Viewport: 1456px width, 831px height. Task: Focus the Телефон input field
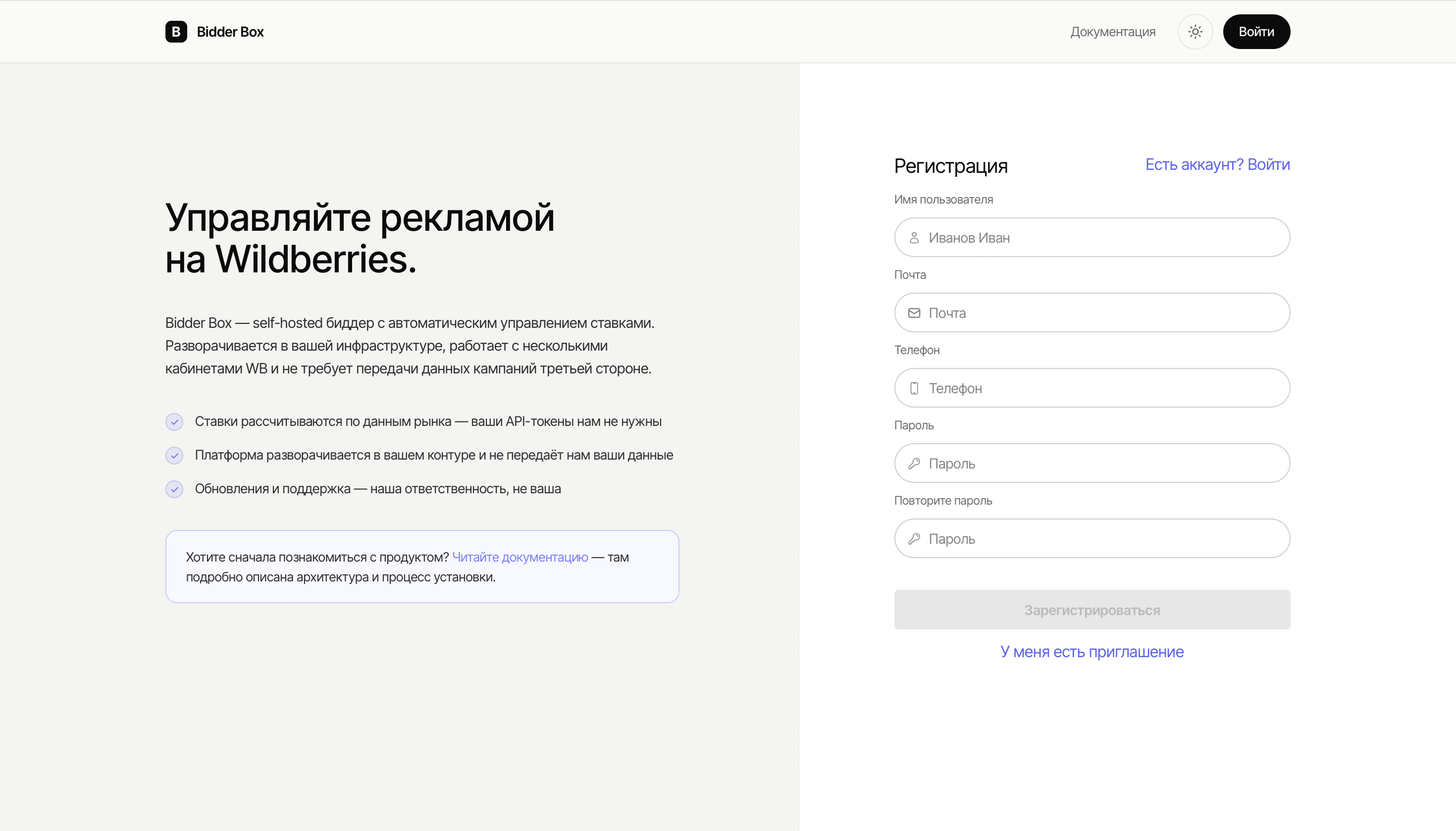tap(1092, 388)
